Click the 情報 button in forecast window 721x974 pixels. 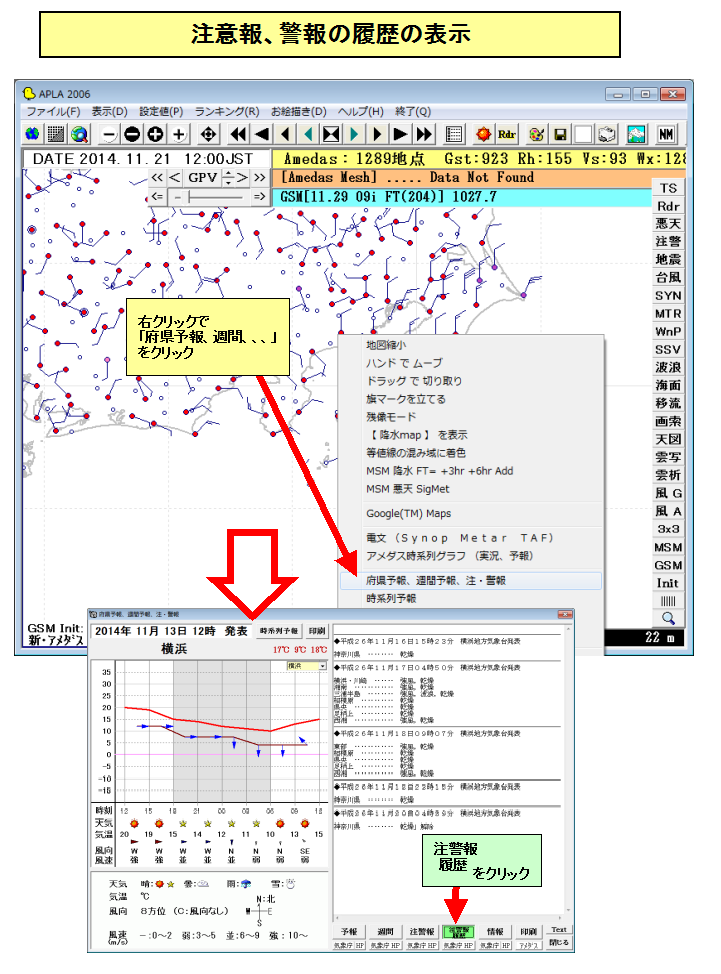pyautogui.click(x=496, y=932)
